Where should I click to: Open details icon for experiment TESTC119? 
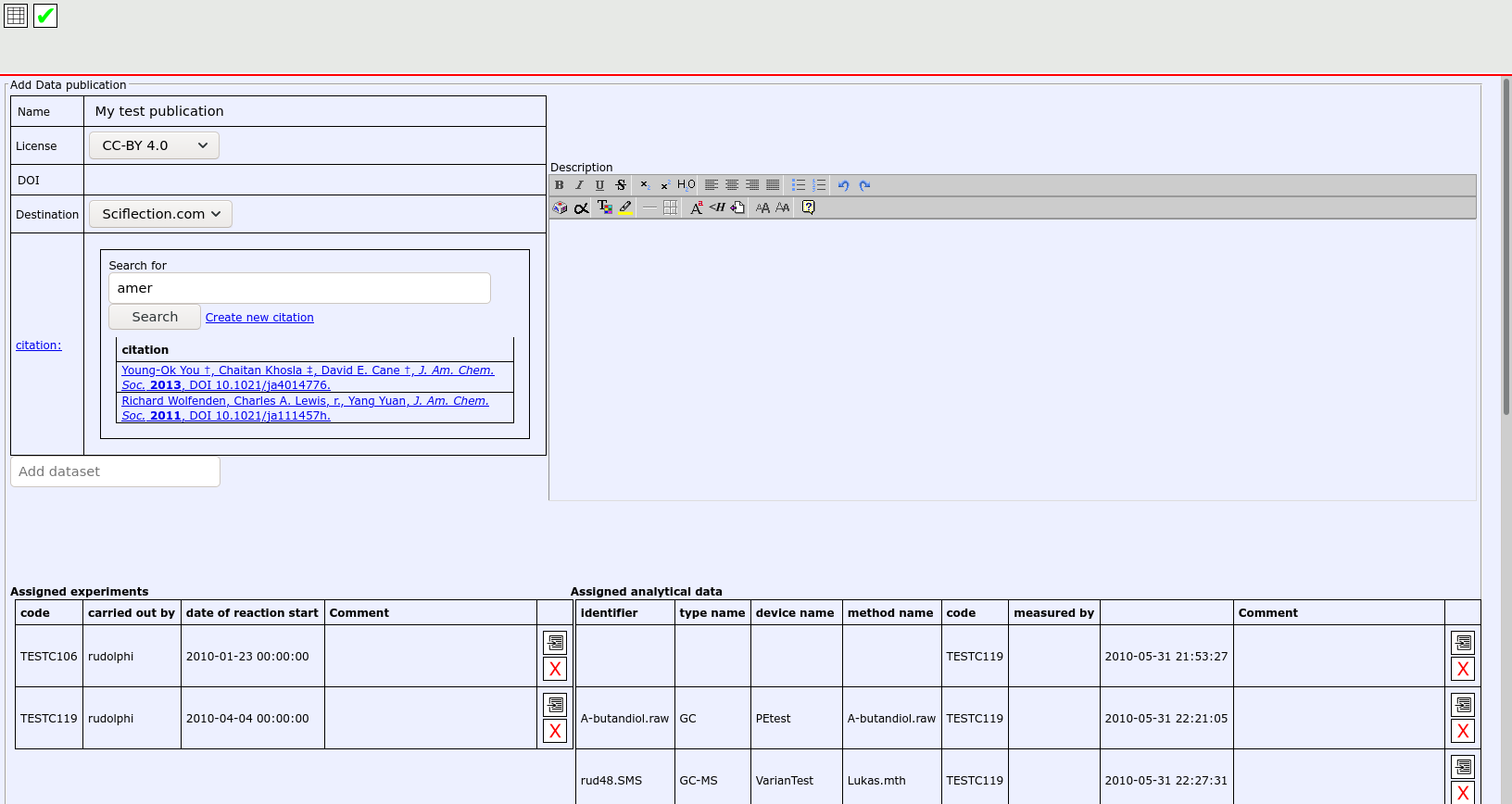pyautogui.click(x=555, y=705)
